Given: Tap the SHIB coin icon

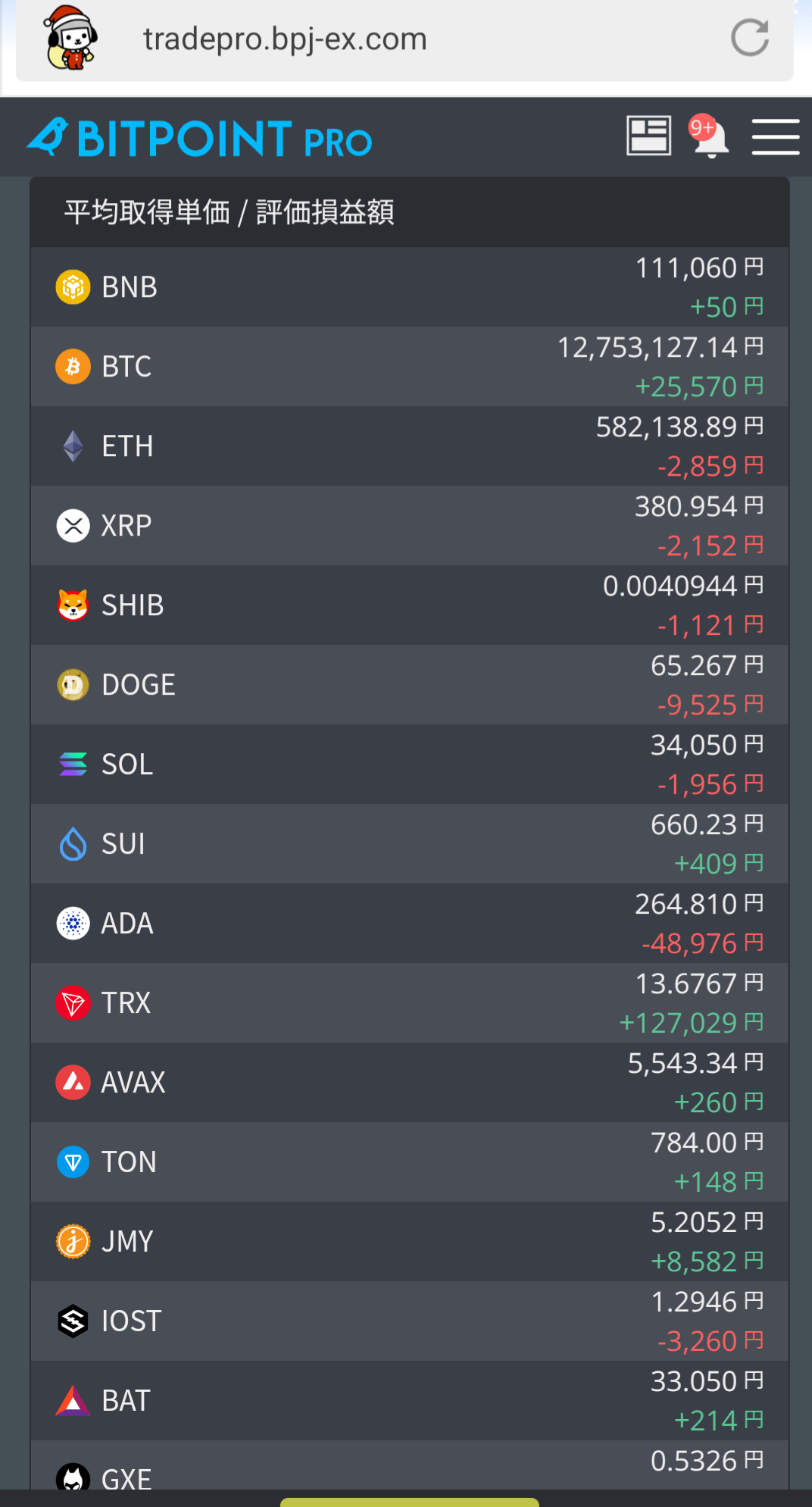Looking at the screenshot, I should (x=73, y=605).
